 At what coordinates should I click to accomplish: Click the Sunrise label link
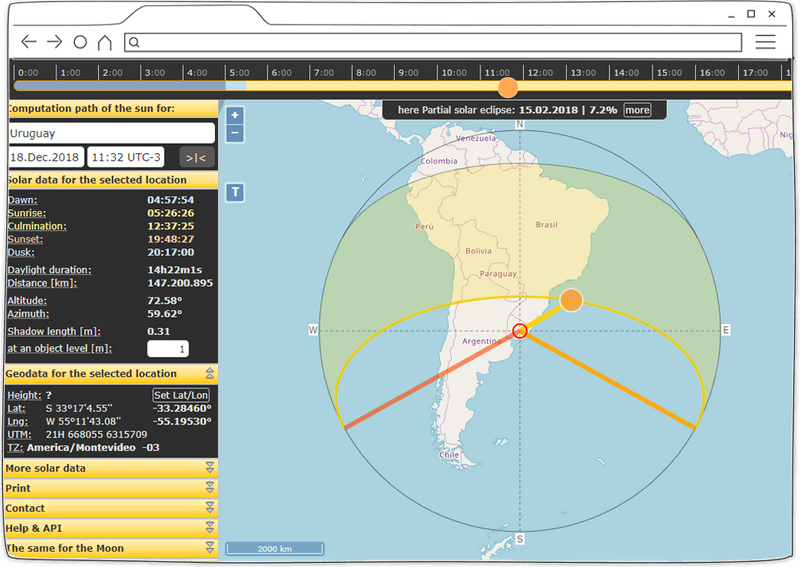pyautogui.click(x=27, y=213)
